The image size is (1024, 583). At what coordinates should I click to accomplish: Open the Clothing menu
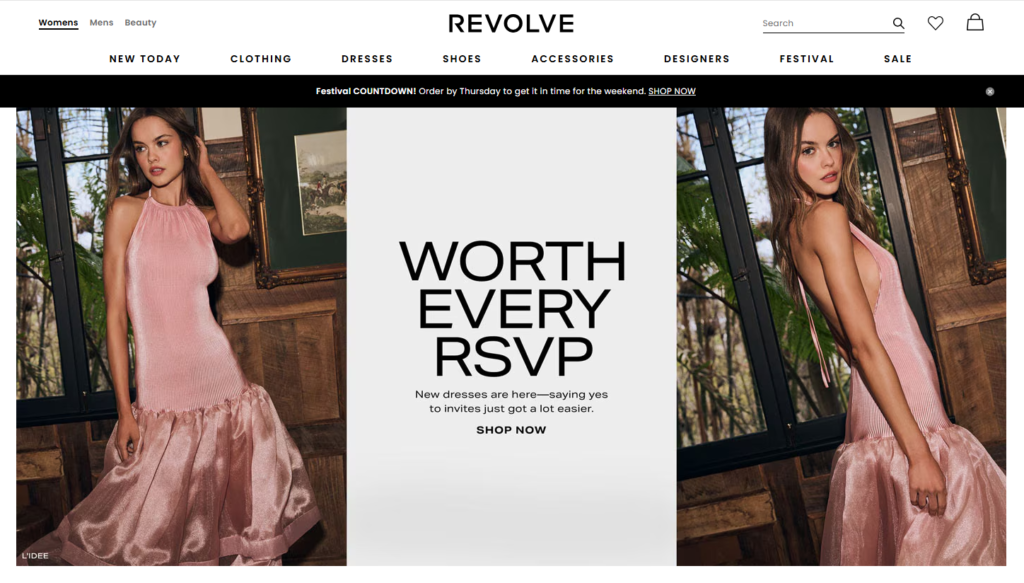[261, 59]
